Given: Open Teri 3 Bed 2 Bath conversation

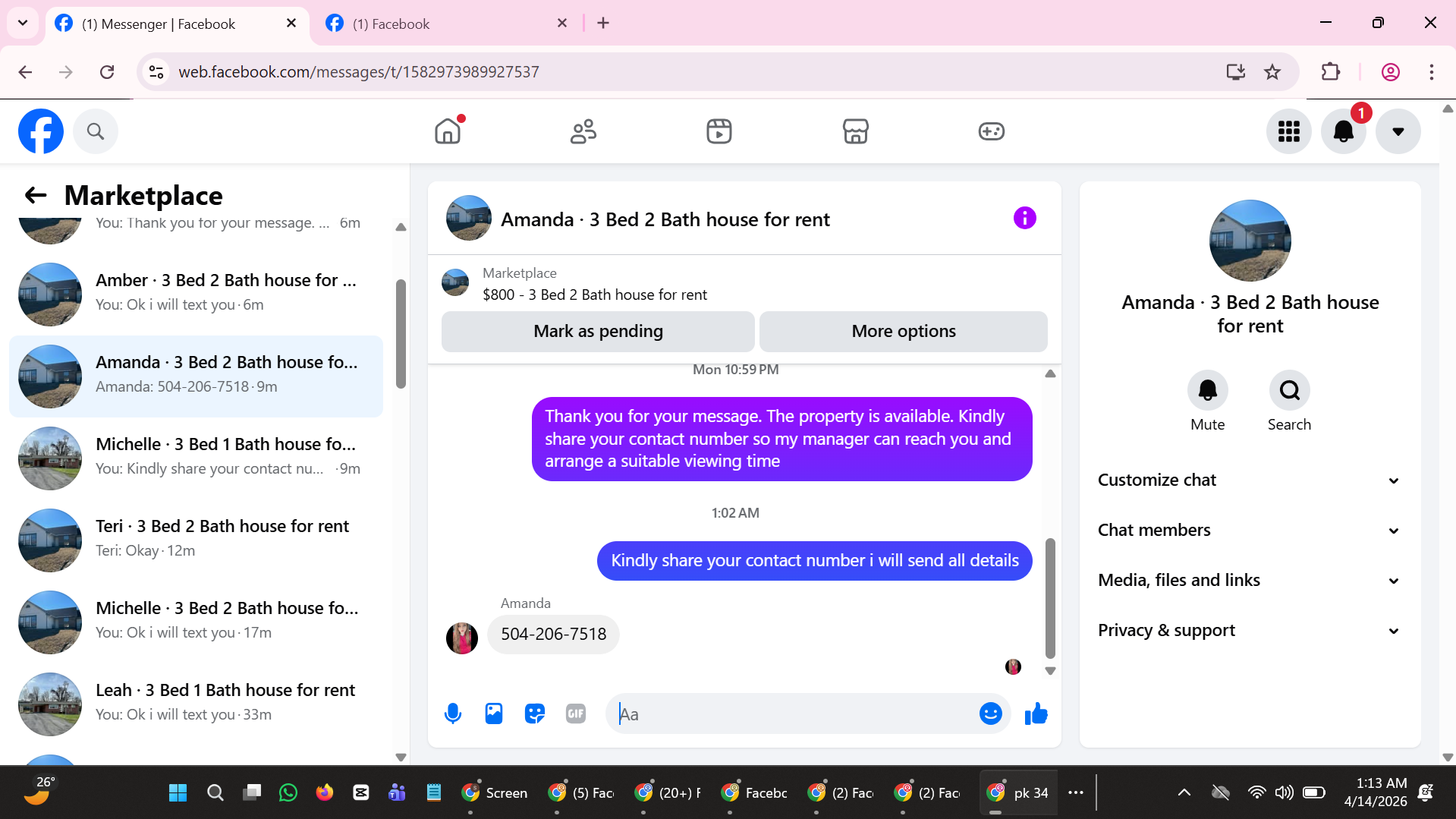Looking at the screenshot, I should click(x=196, y=540).
